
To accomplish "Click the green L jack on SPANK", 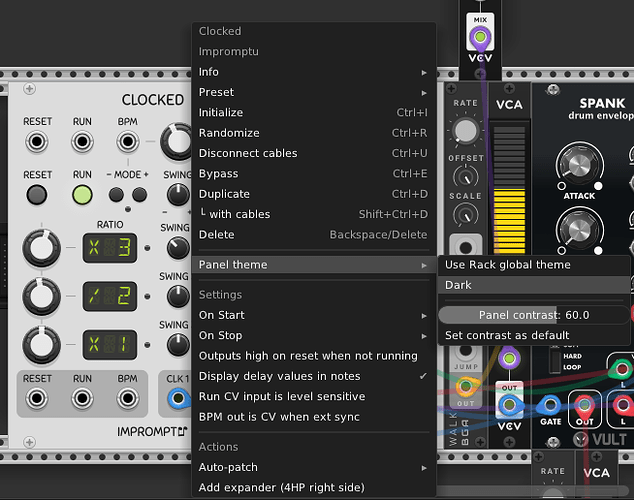I will pos(621,369).
